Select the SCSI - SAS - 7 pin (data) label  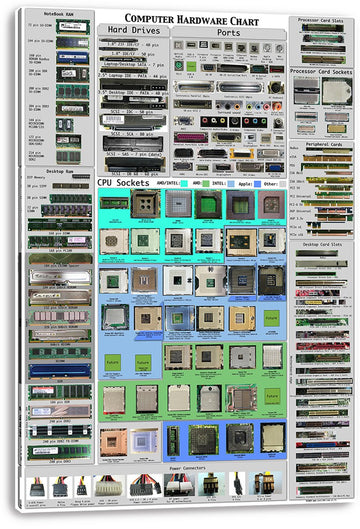(x=134, y=154)
